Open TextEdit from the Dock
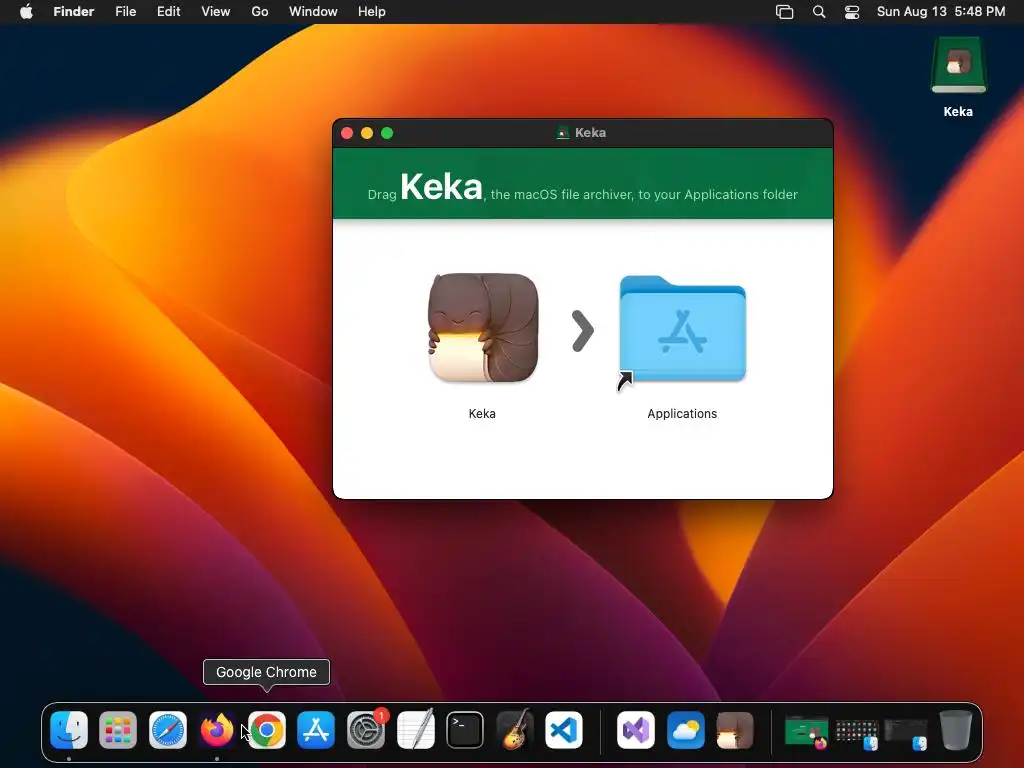The image size is (1024, 768). [x=415, y=729]
